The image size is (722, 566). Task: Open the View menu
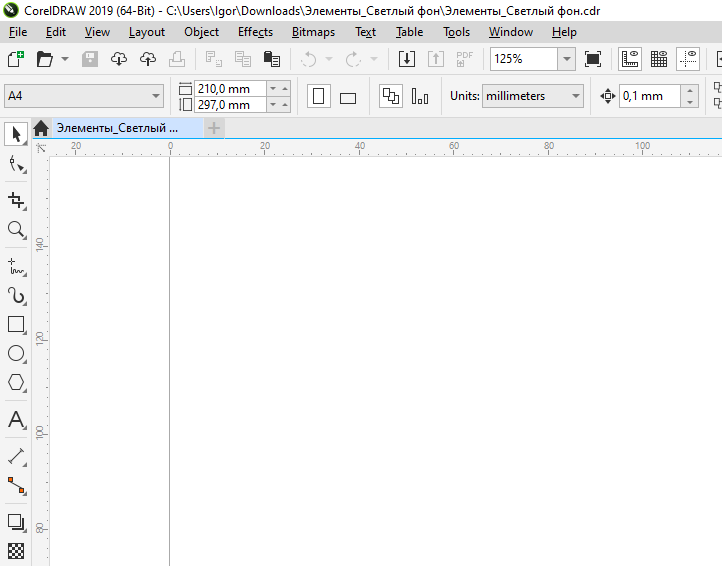(97, 32)
